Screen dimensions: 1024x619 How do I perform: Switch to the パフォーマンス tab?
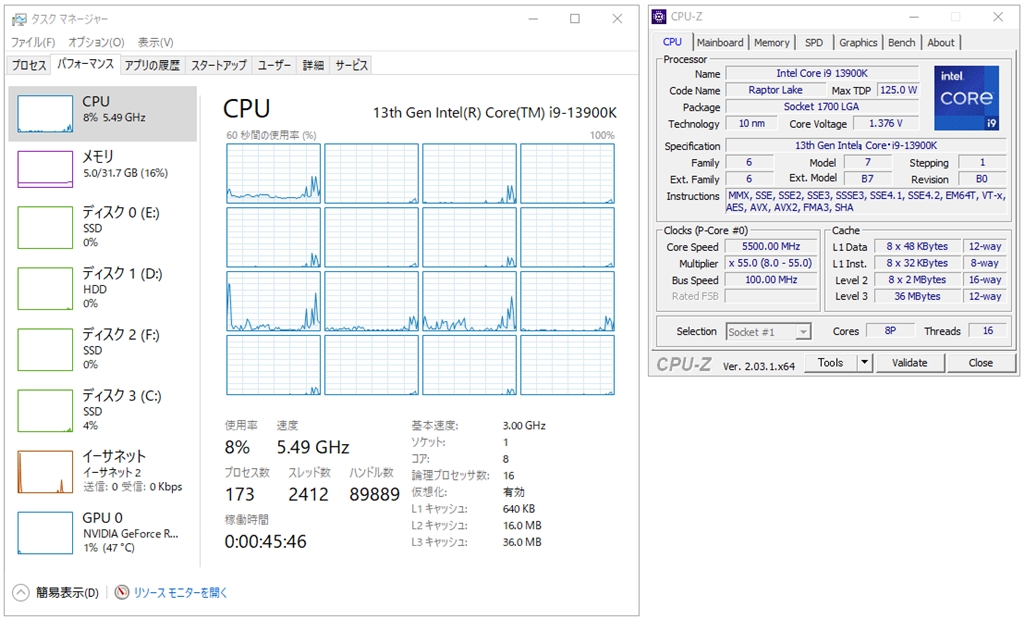85,64
